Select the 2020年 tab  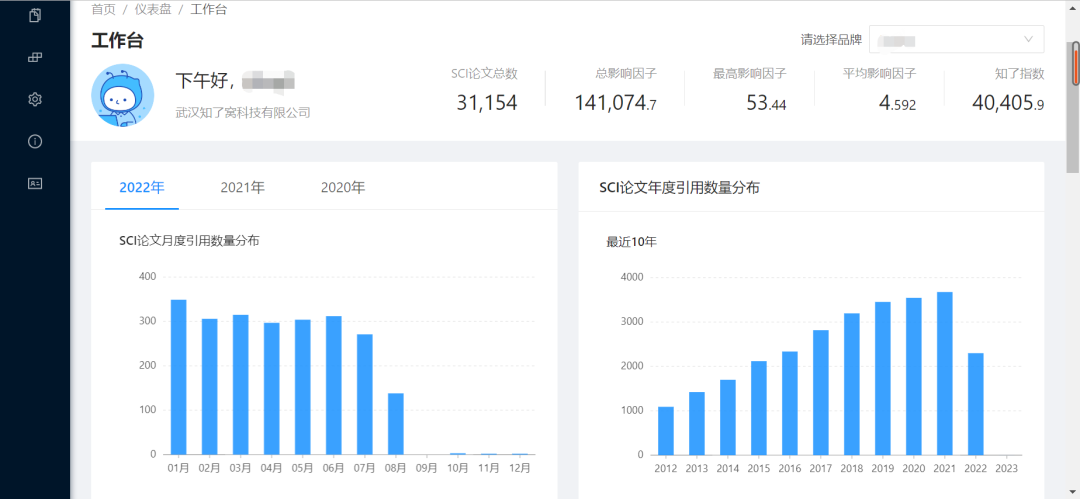point(343,187)
